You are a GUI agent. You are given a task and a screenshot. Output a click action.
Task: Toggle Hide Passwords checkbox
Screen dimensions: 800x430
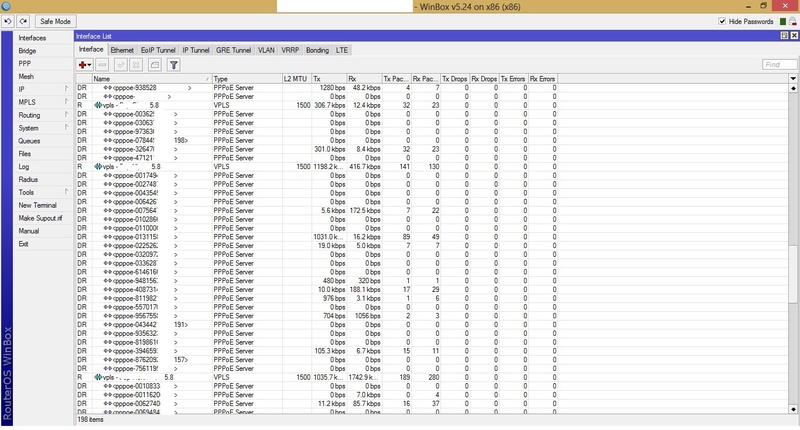pyautogui.click(x=722, y=21)
